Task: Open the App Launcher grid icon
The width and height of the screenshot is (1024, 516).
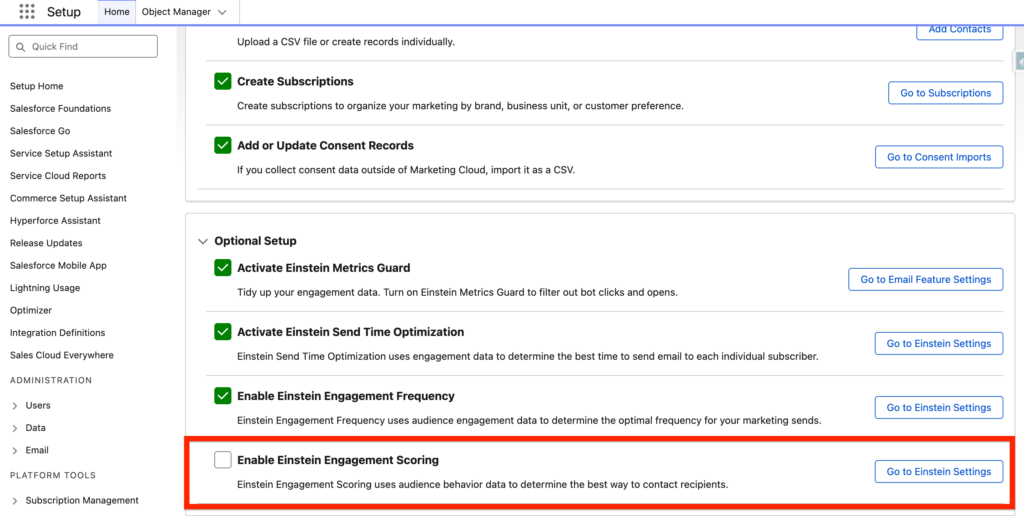Action: pyautogui.click(x=27, y=12)
